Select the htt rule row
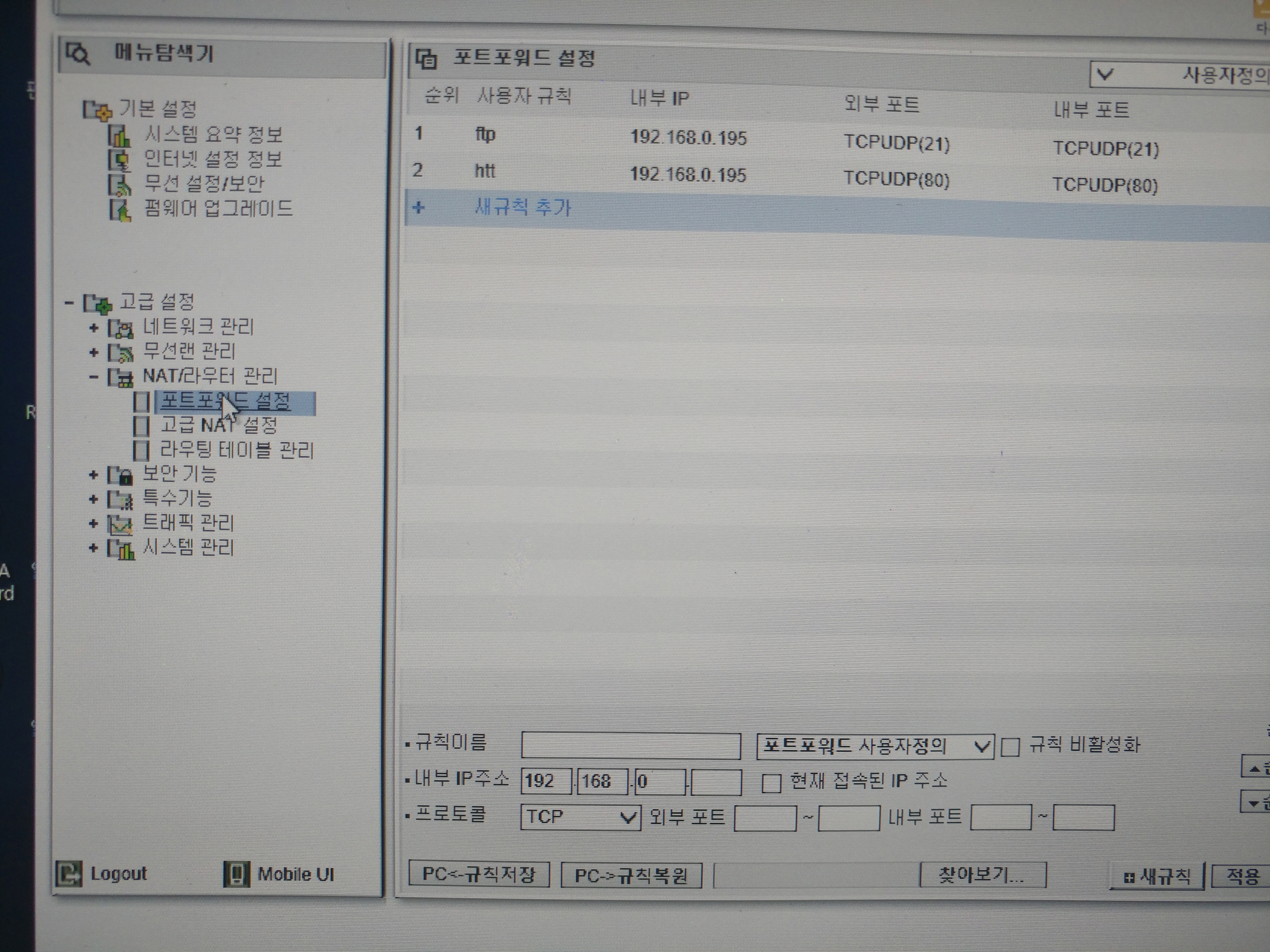Screen dimensions: 1270x952 (x=838, y=175)
